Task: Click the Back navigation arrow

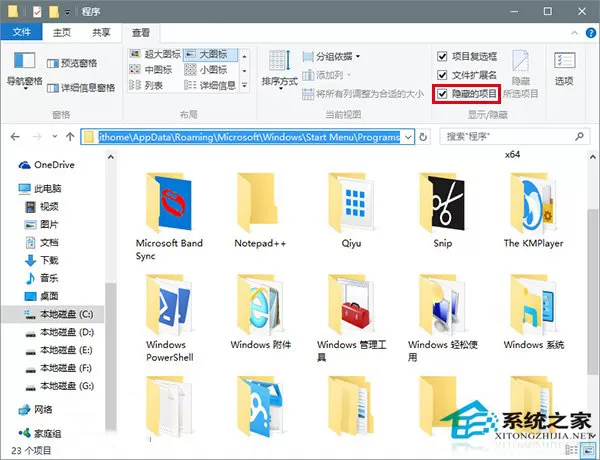Action: click(x=15, y=137)
